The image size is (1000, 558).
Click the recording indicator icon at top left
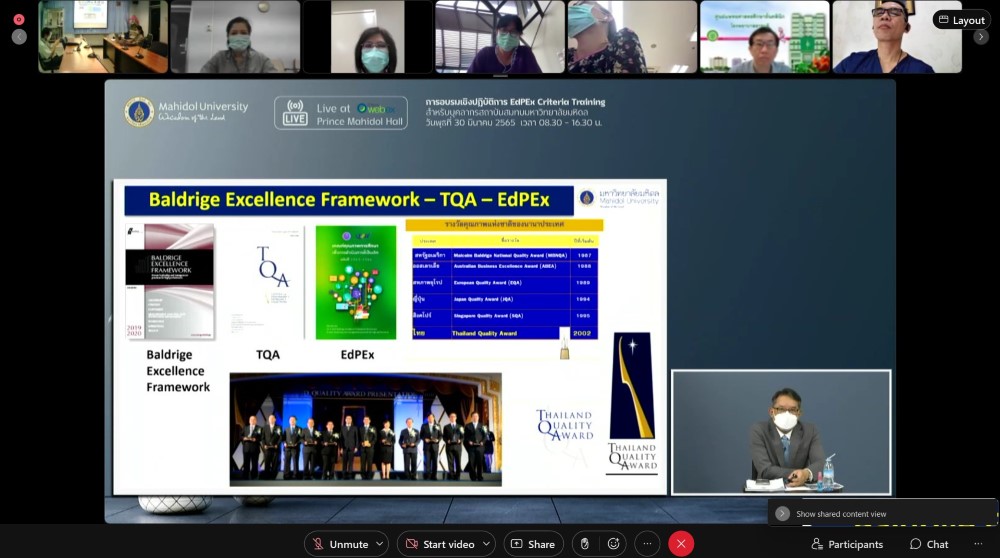[18, 19]
